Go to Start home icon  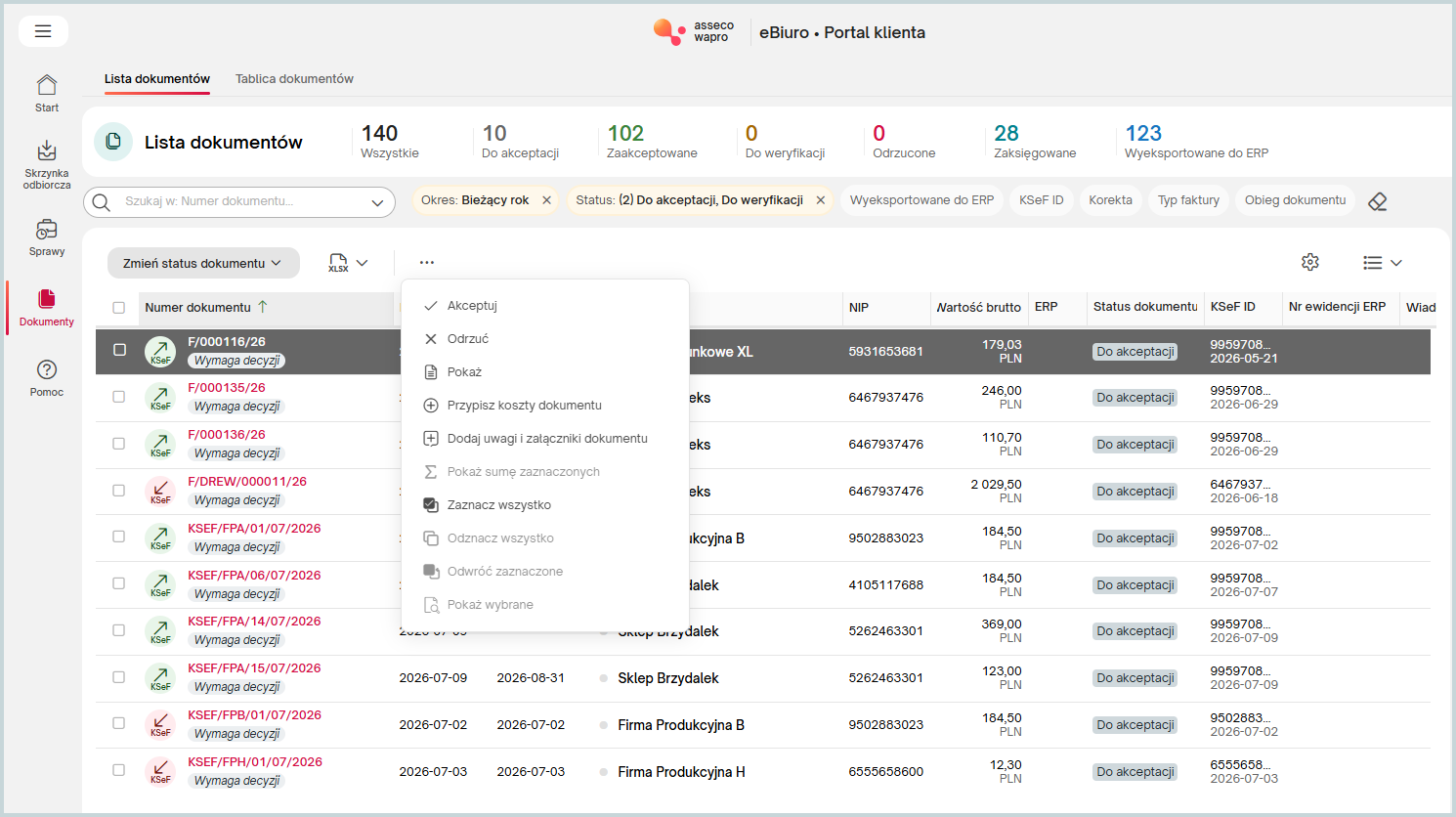[47, 85]
